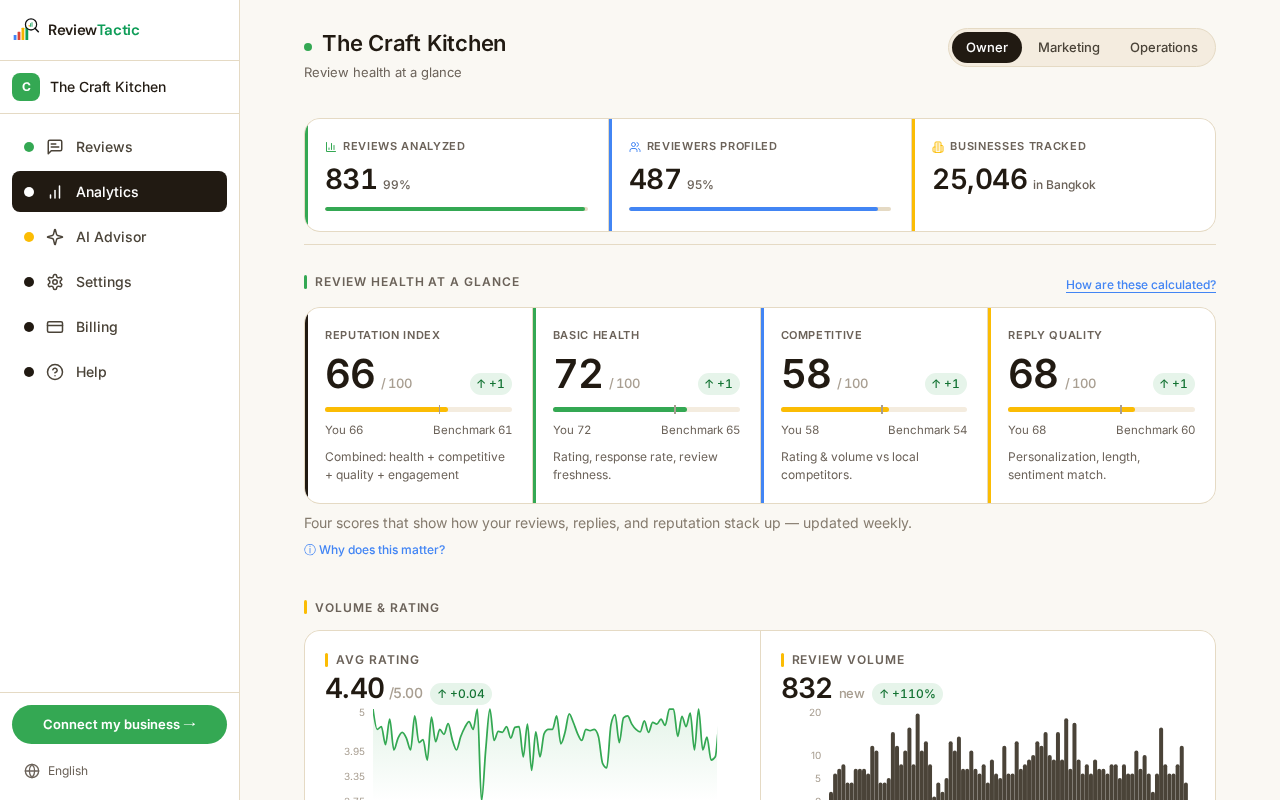Open How are these calculated link

1141,285
